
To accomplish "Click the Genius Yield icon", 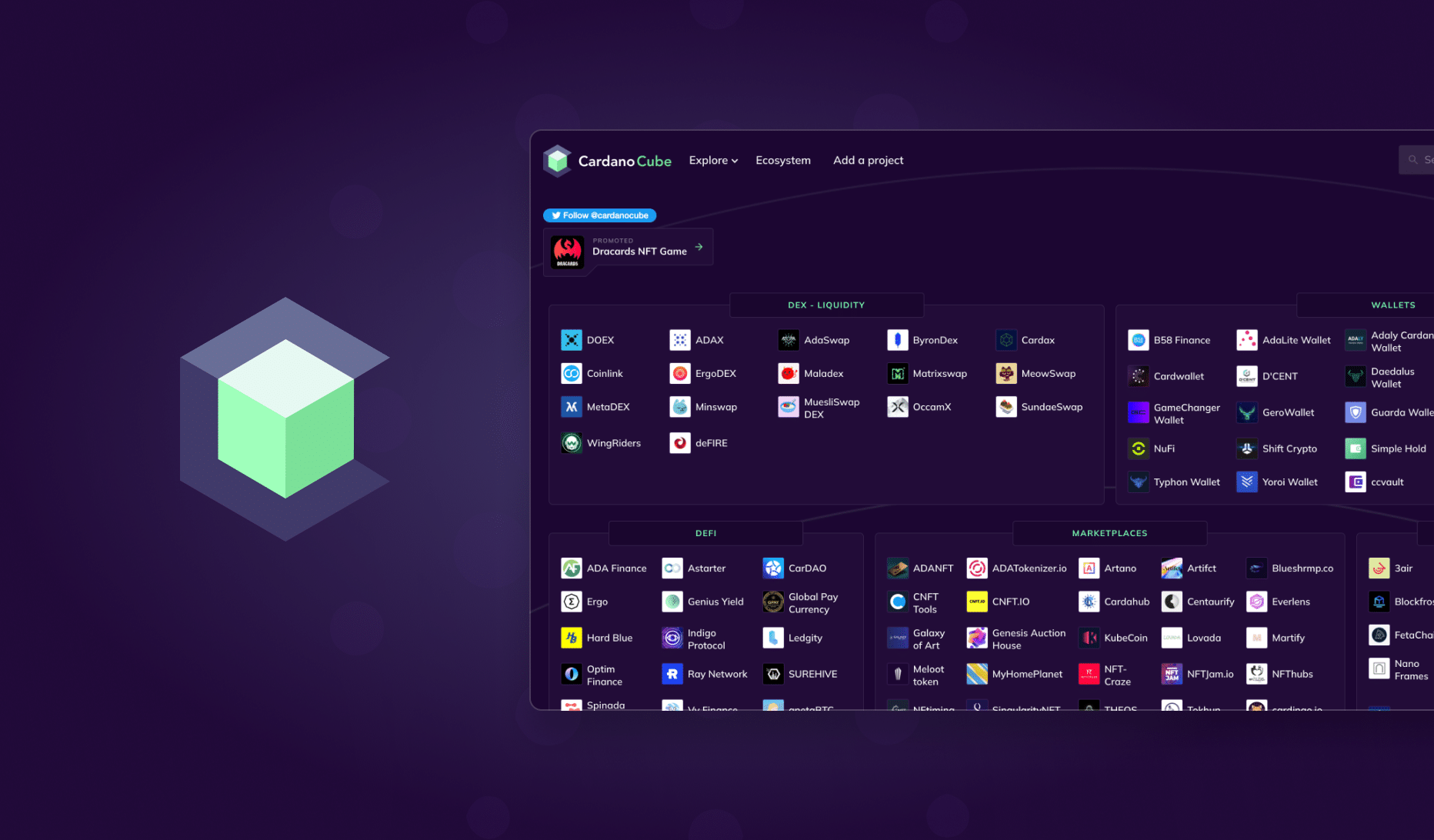I will click(672, 602).
